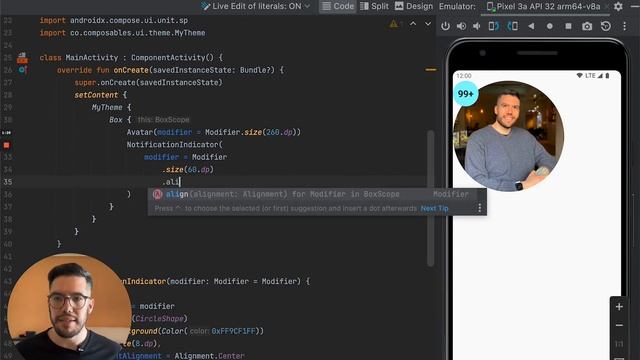This screenshot has width=640, height=360.
Task: Switch editor to Split view
Action: (x=374, y=6)
